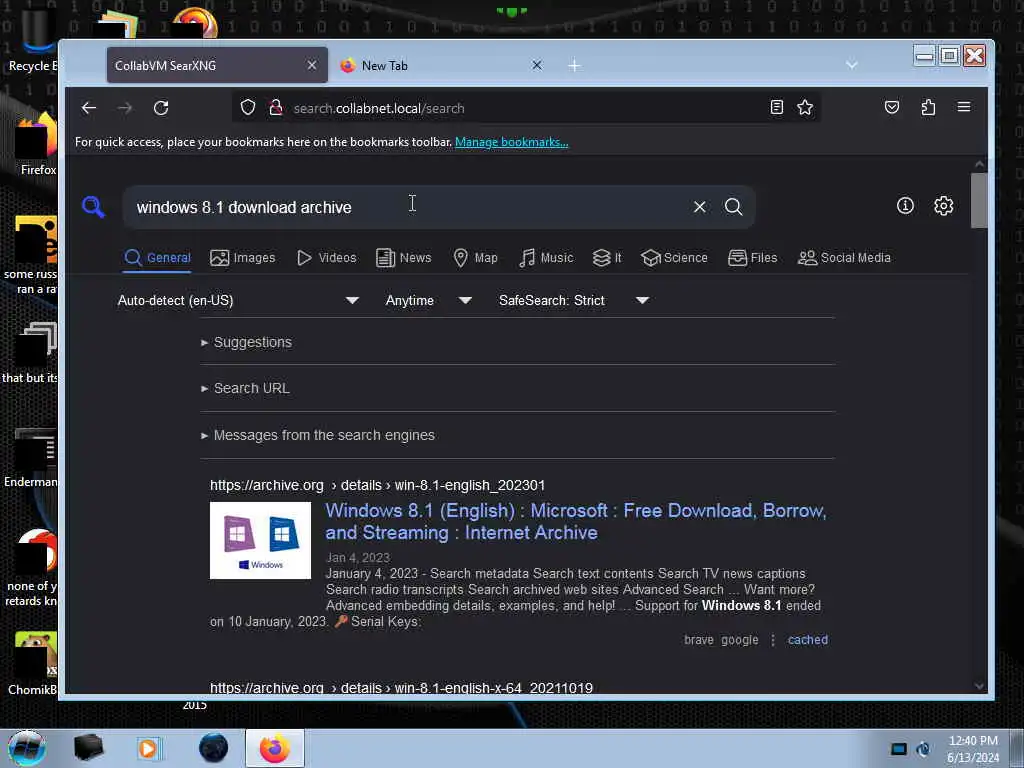
Task: Bookmark this page with the star icon
Action: [x=805, y=107]
